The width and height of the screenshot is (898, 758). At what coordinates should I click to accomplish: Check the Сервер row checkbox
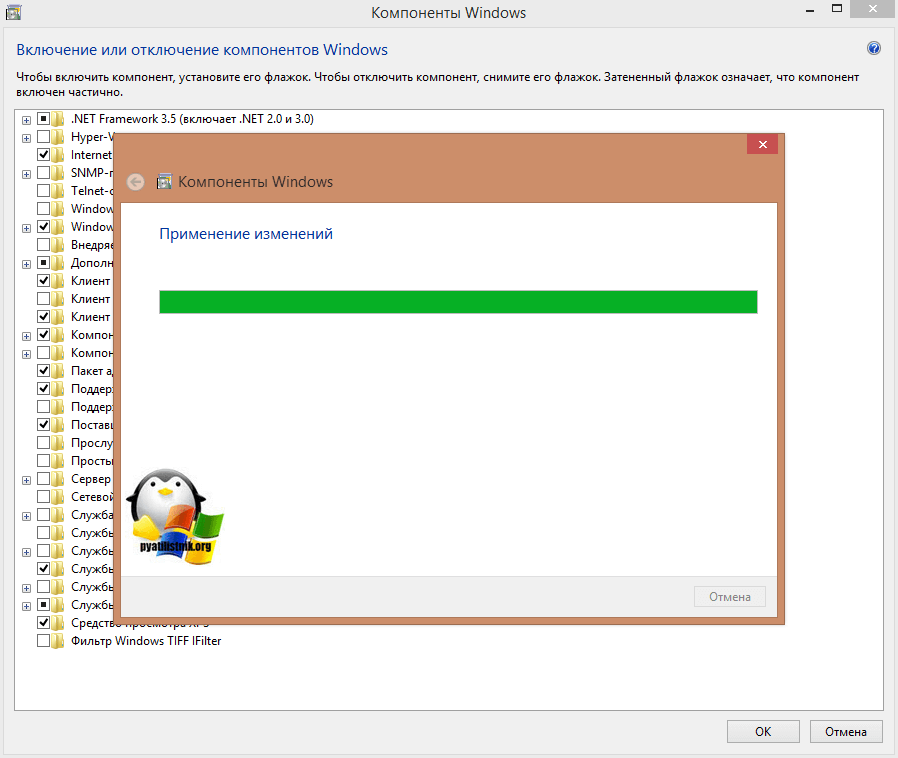tap(44, 479)
